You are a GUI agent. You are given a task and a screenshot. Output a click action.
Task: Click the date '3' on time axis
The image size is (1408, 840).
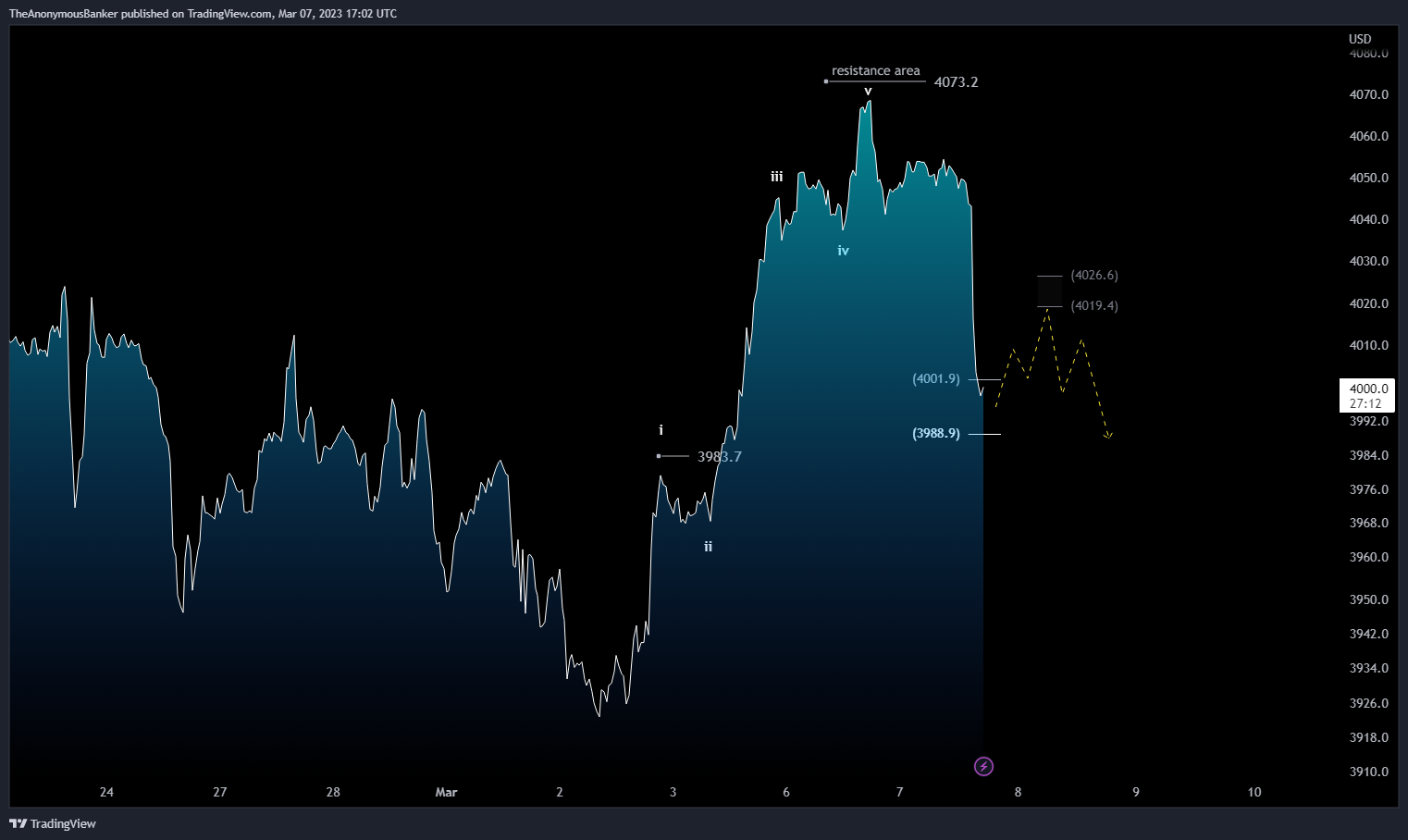pyautogui.click(x=673, y=792)
